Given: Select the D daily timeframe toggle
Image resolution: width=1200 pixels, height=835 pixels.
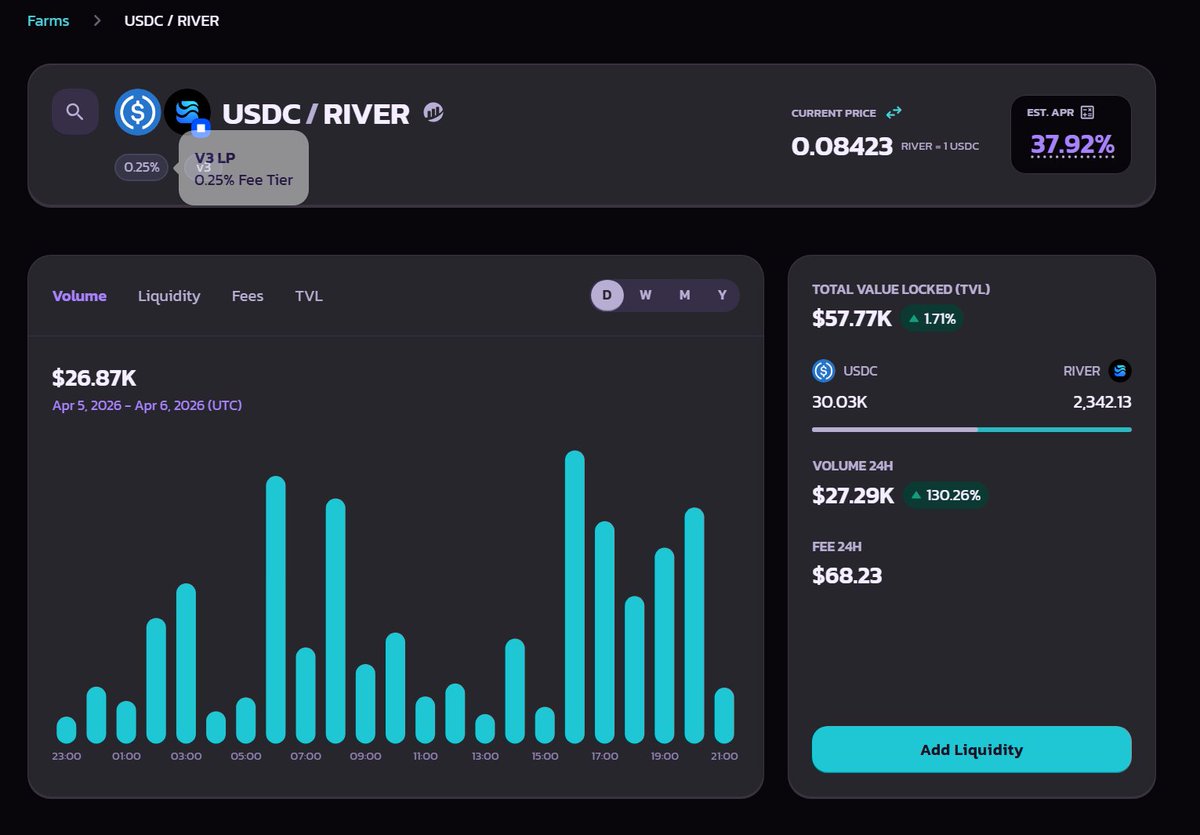Looking at the screenshot, I should coord(607,295).
